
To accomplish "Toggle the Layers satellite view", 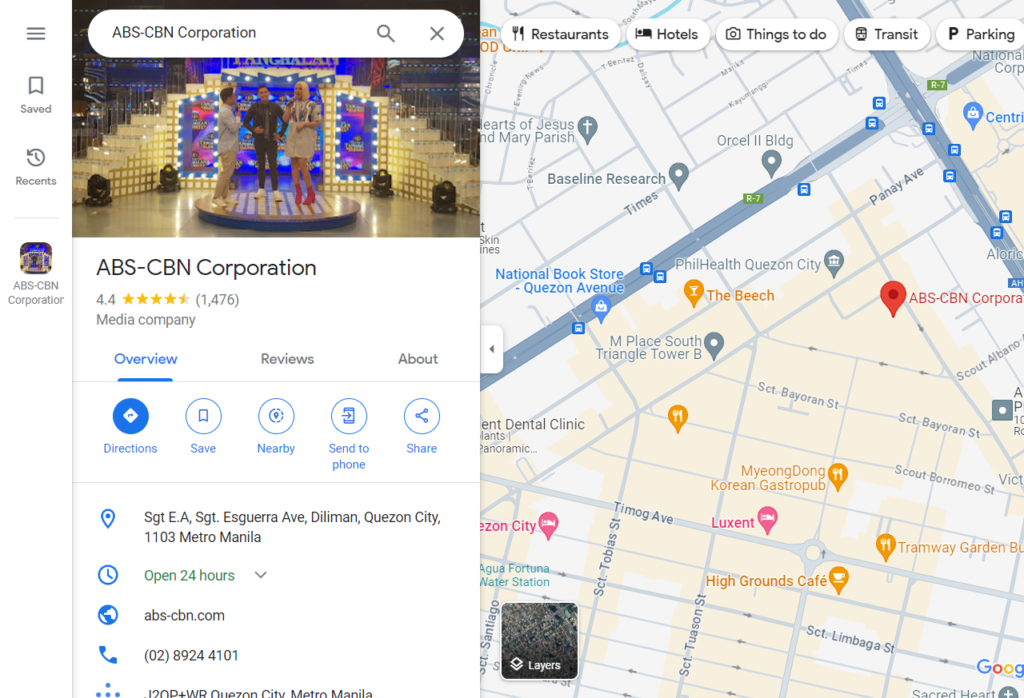I will 539,640.
